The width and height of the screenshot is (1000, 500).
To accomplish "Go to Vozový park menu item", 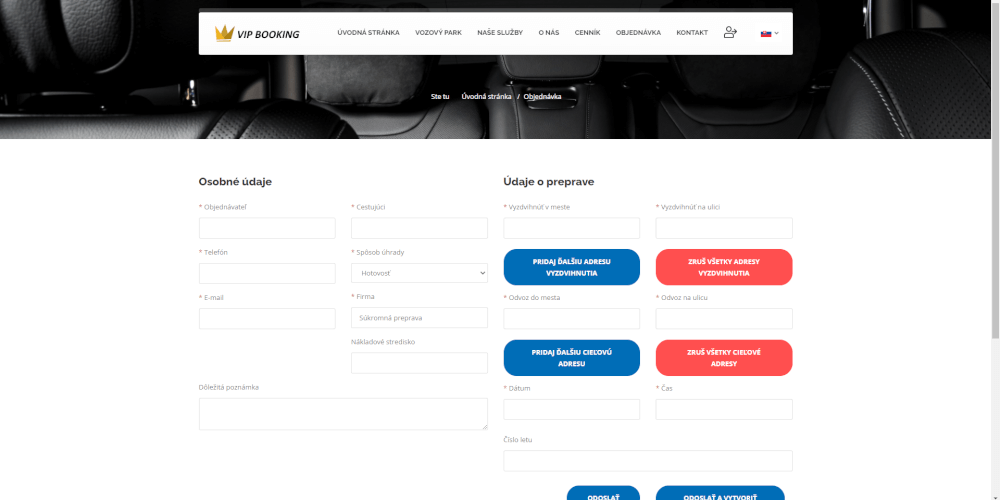I will tap(438, 33).
